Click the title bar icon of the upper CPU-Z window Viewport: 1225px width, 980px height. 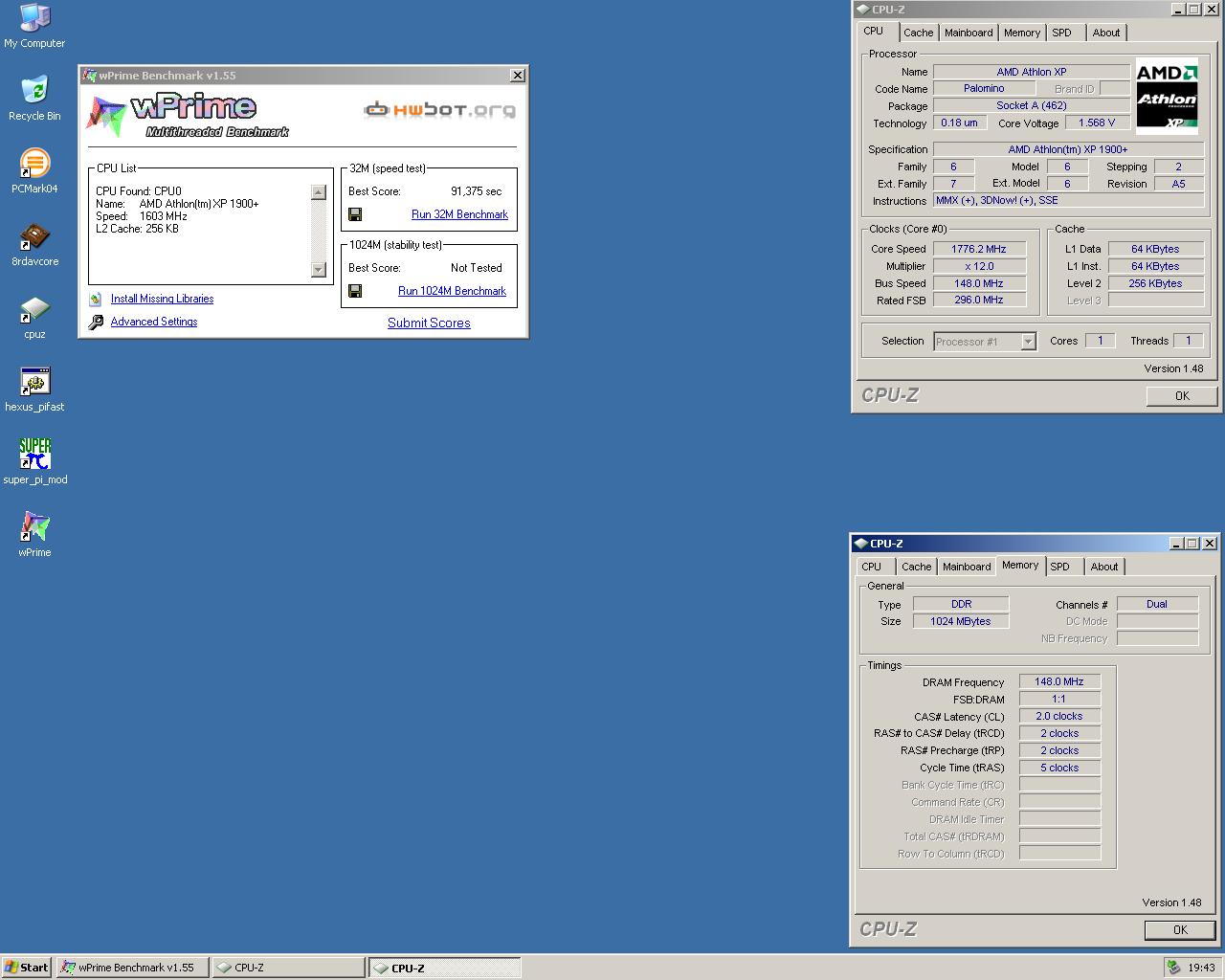coord(862,10)
